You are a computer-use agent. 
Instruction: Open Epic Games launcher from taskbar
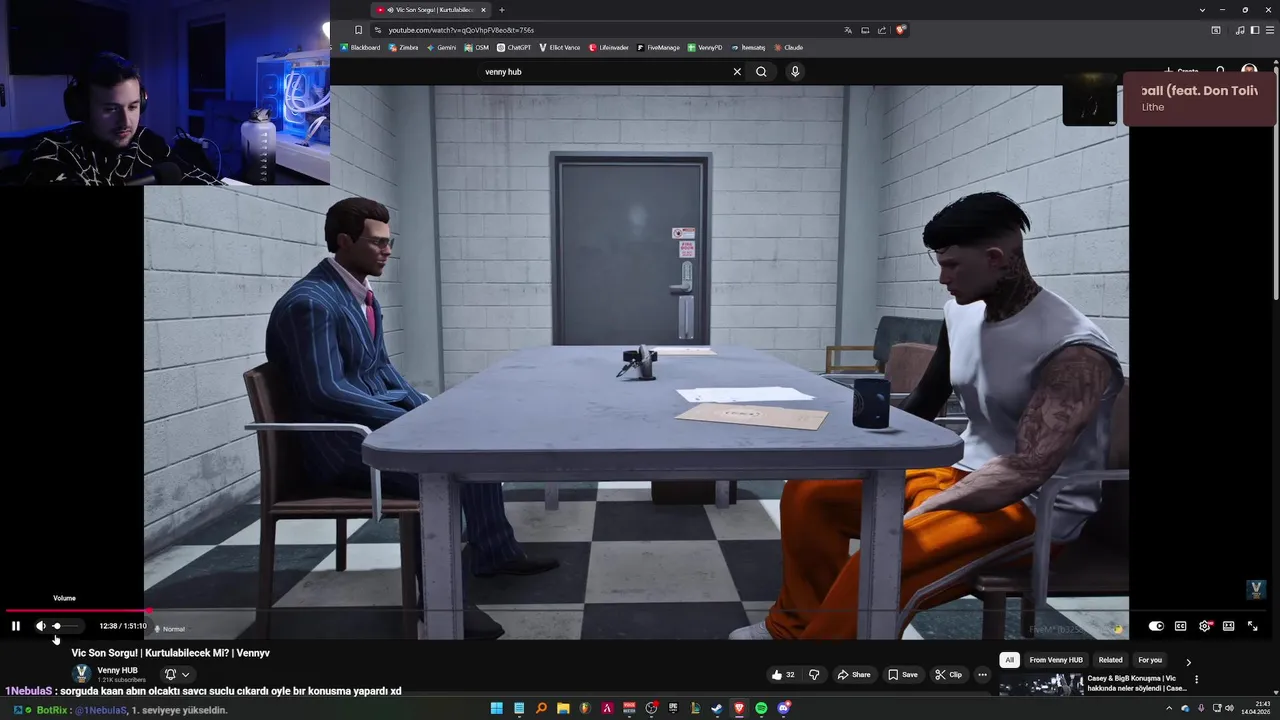pyautogui.click(x=673, y=708)
